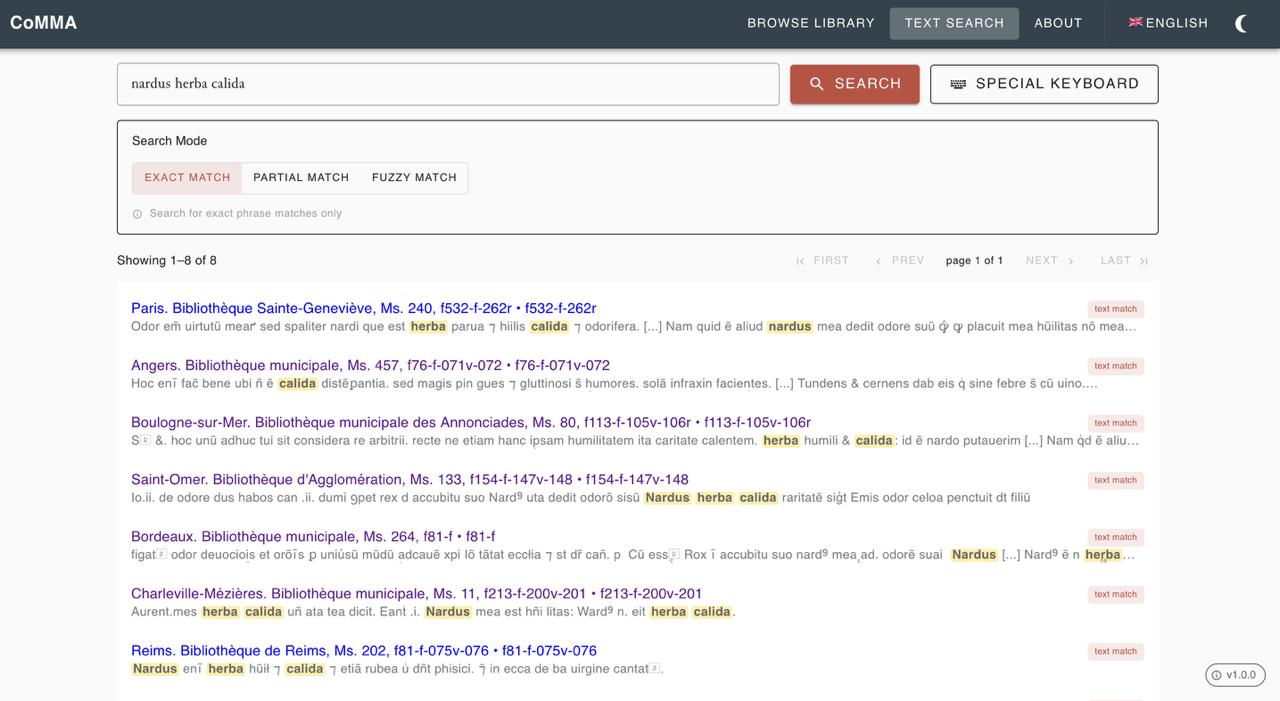Enable Fuzzy Match search mode
Viewport: 1280px width, 701px height.
pos(414,178)
